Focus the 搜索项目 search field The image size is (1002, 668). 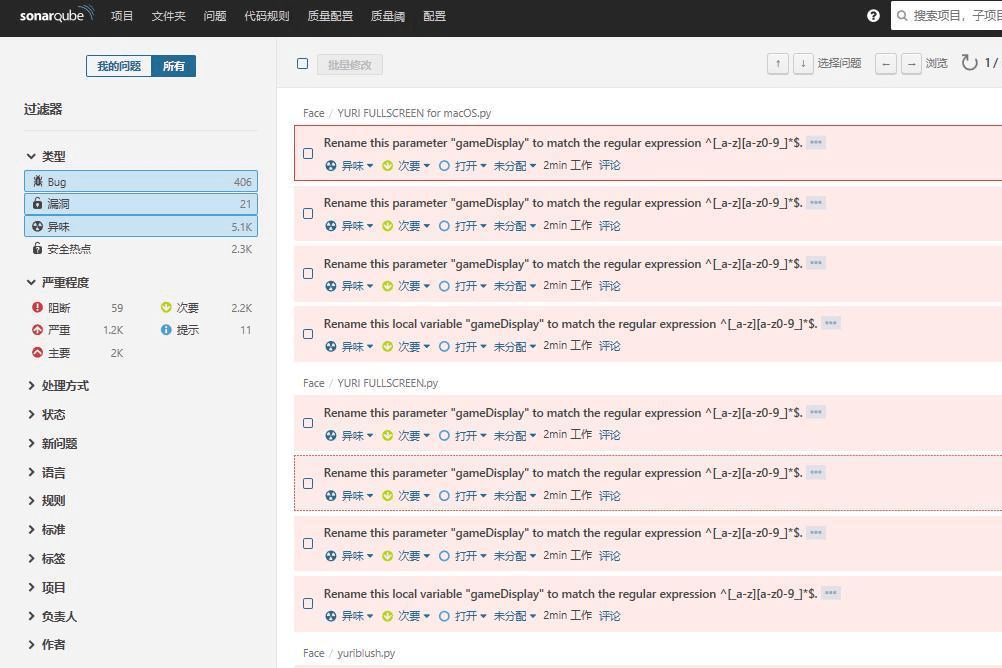946,16
